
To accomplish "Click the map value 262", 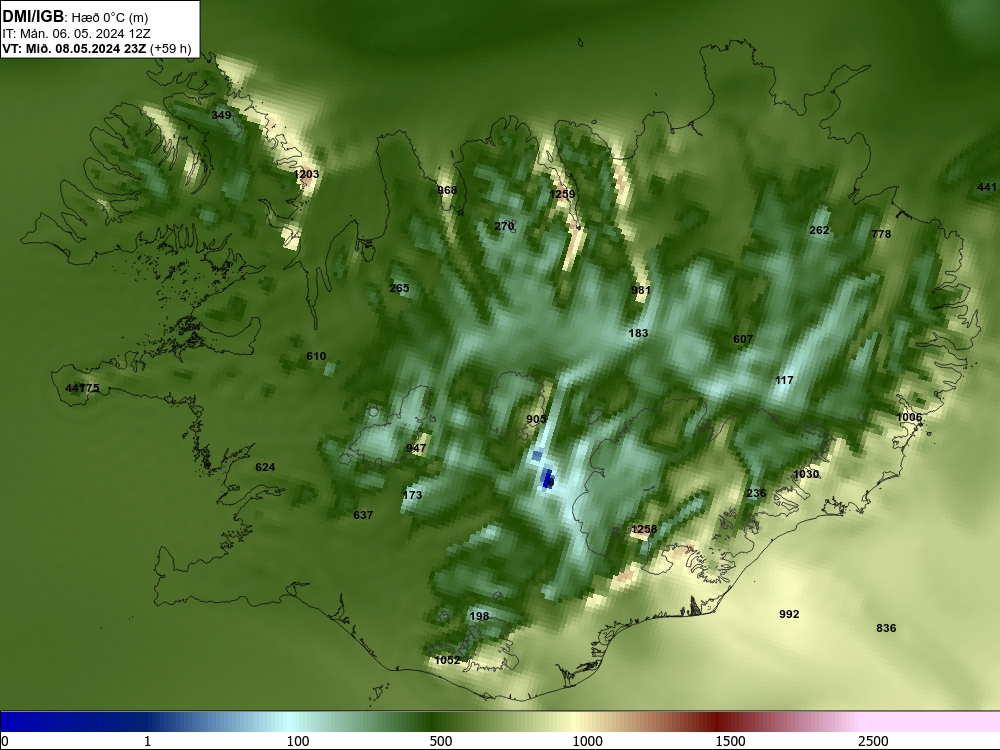I will tap(819, 230).
